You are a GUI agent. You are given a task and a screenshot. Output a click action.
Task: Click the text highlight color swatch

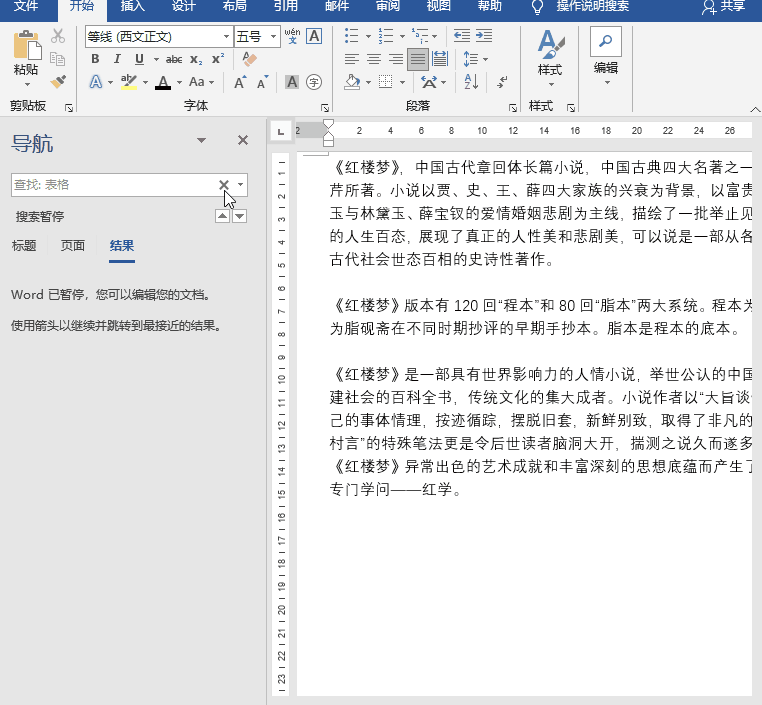[x=128, y=82]
